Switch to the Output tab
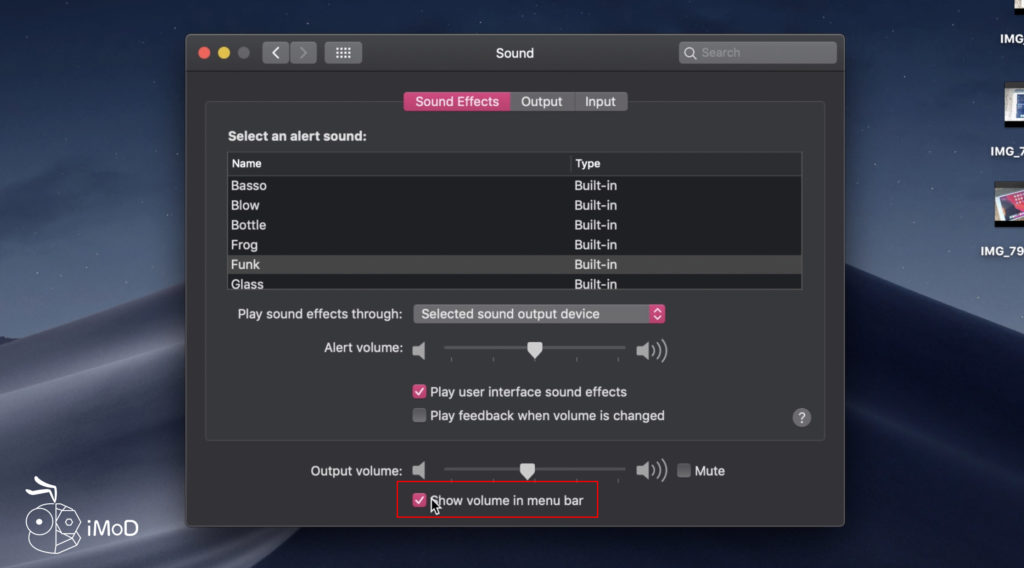This screenshot has height=568, width=1024. 541,102
